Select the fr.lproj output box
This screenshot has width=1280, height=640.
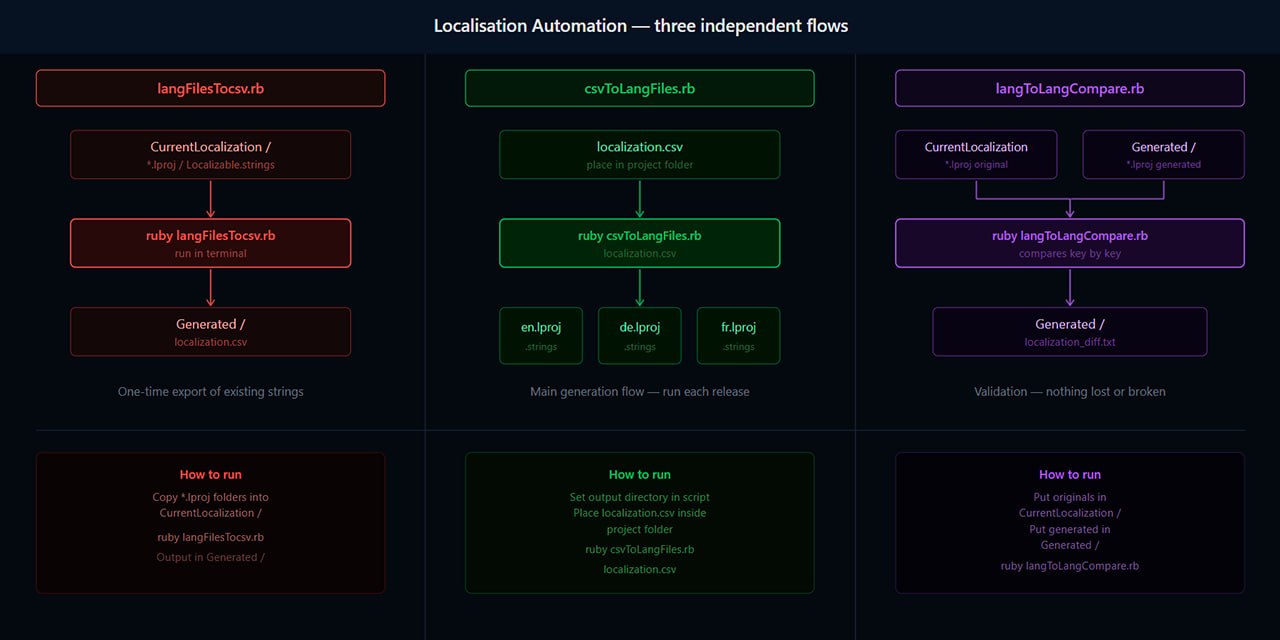pyautogui.click(x=738, y=336)
